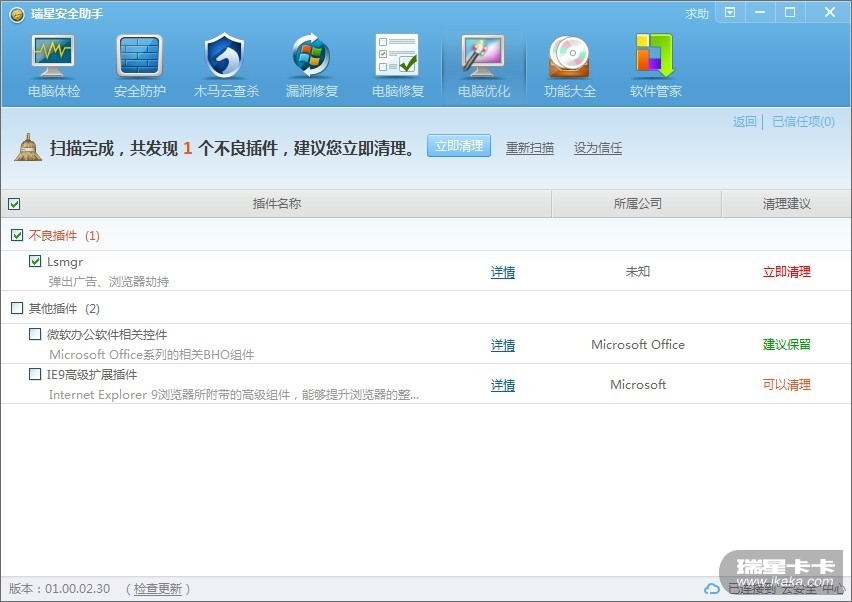Click the 返回 back link
852x602 pixels.
coord(744,122)
